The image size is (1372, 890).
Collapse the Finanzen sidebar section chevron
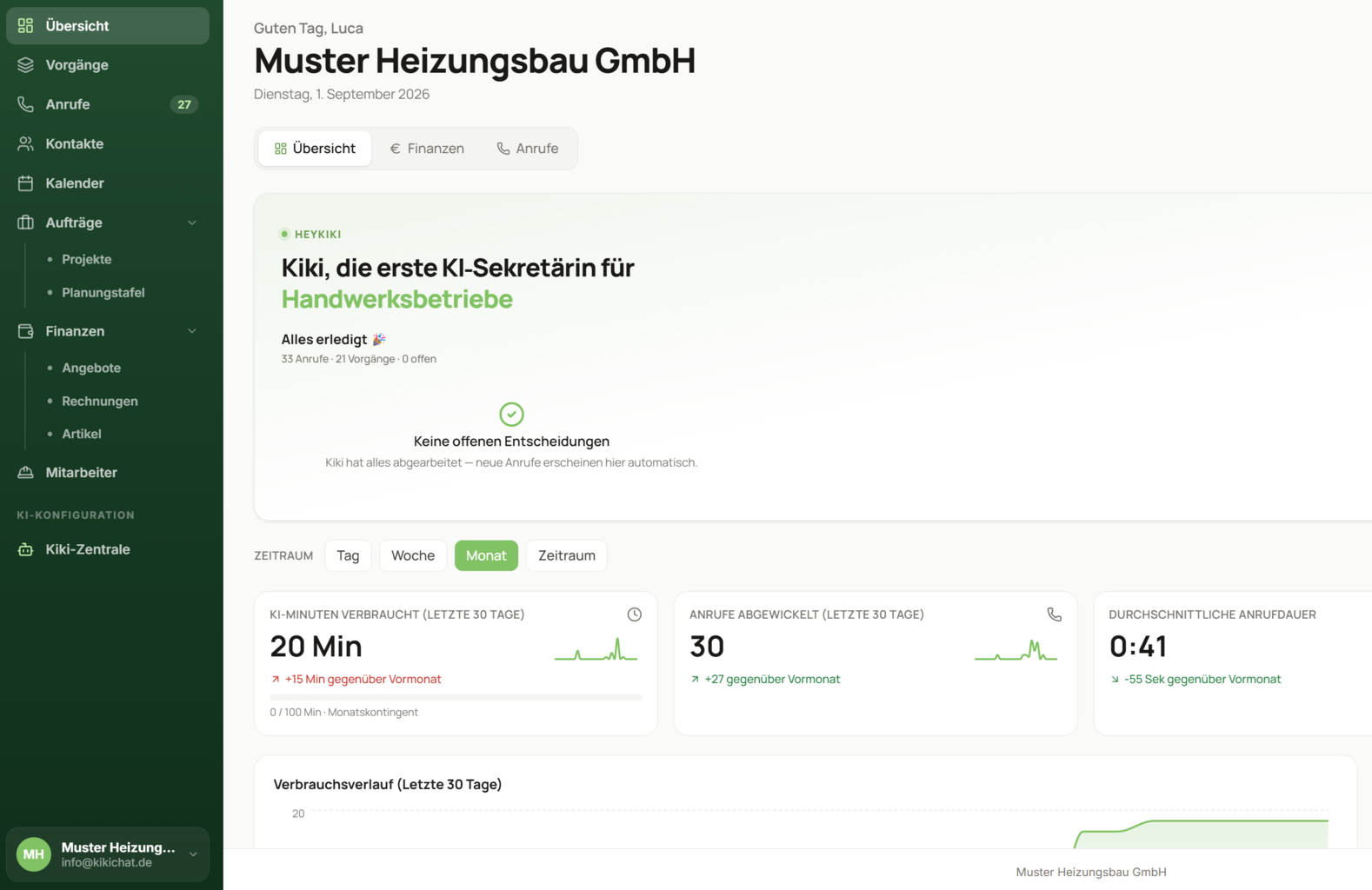tap(192, 331)
